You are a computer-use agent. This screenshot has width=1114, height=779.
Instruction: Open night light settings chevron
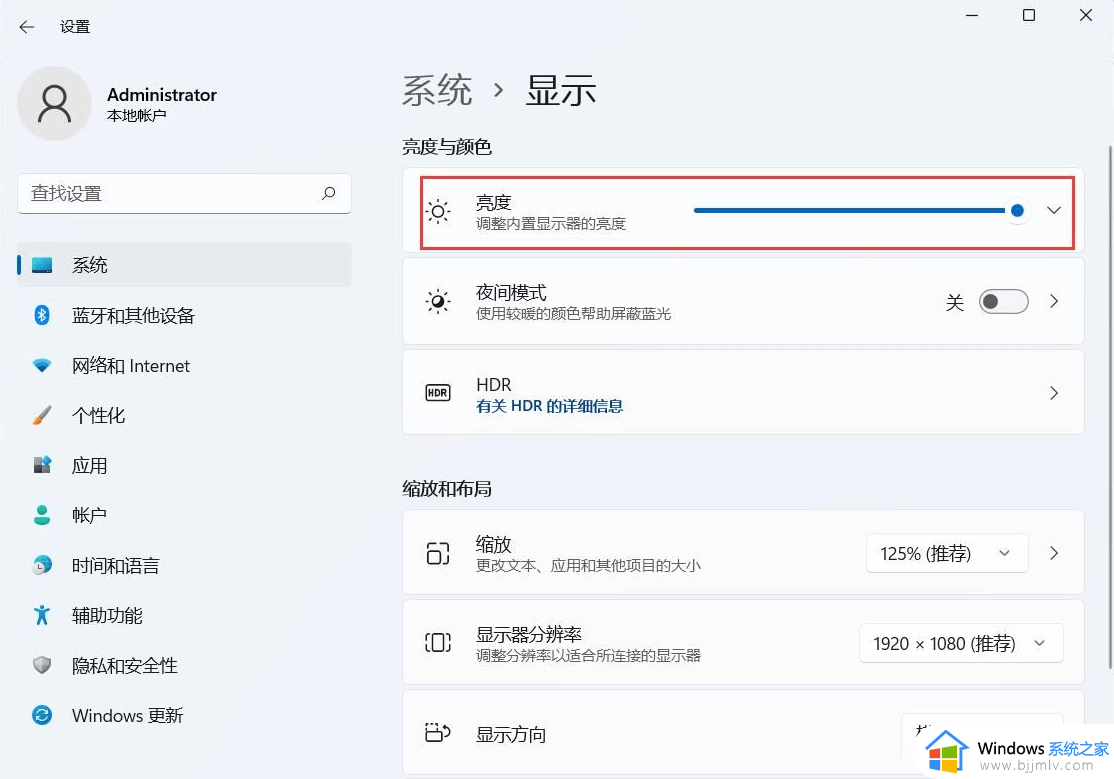click(1054, 301)
